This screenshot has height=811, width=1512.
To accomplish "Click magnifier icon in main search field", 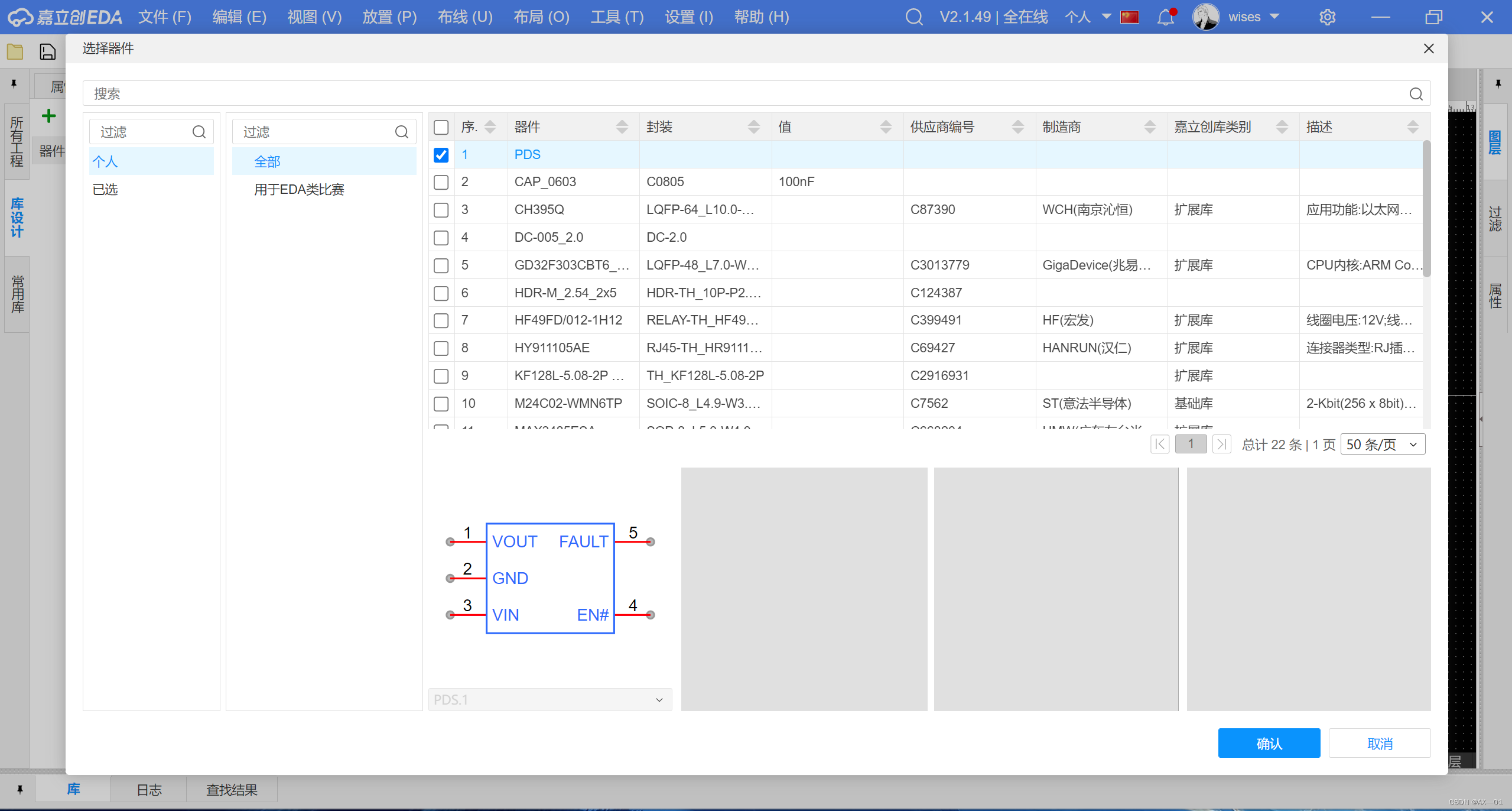I will click(x=1416, y=94).
